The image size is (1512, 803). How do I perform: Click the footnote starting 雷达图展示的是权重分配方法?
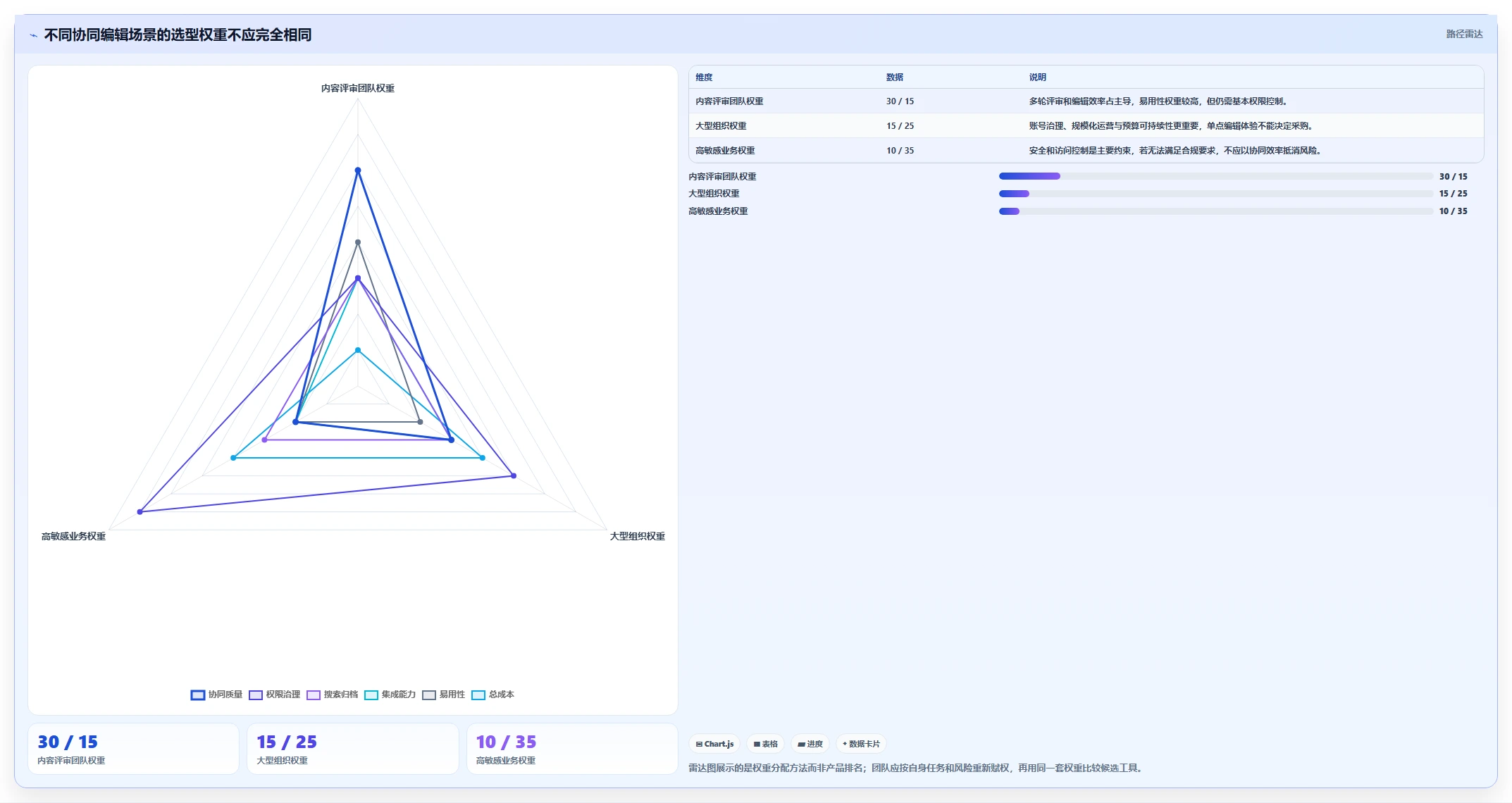click(916, 768)
